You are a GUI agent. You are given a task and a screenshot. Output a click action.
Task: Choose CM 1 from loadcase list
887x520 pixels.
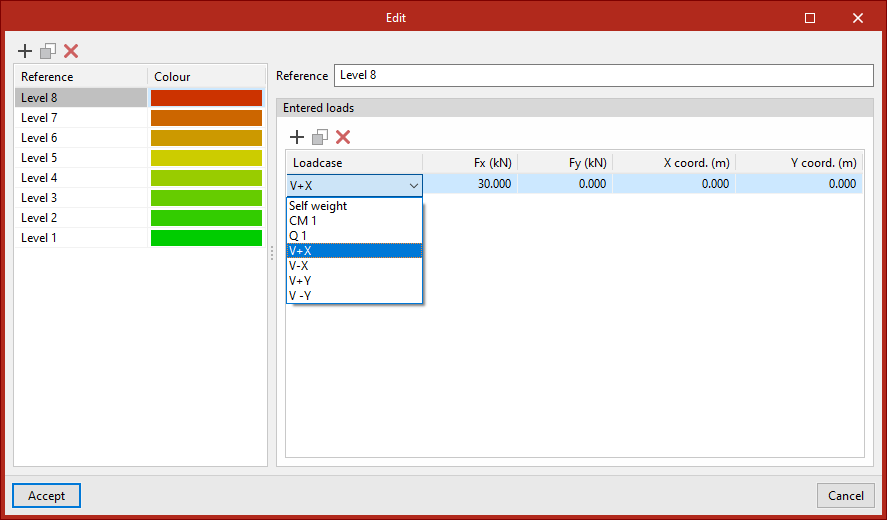pyautogui.click(x=354, y=221)
